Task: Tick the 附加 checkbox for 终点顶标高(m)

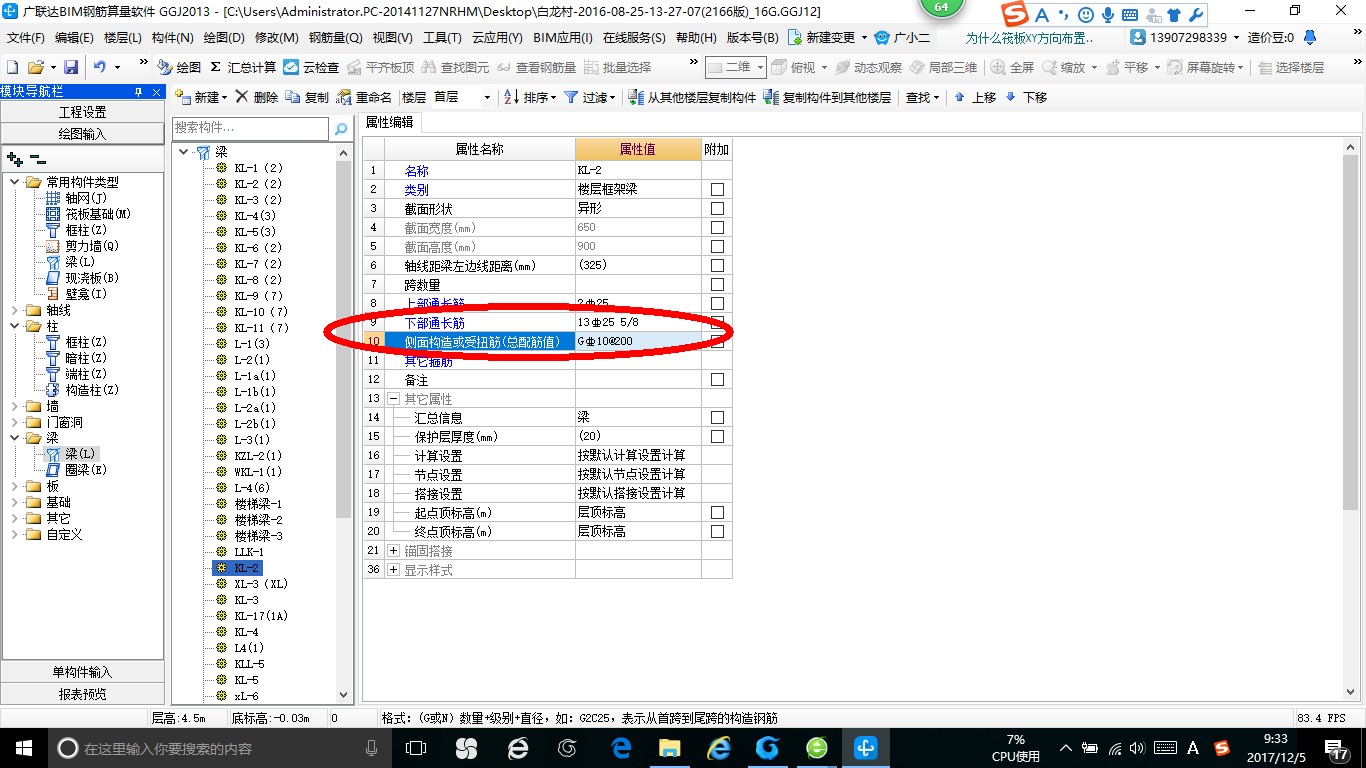Action: point(717,532)
